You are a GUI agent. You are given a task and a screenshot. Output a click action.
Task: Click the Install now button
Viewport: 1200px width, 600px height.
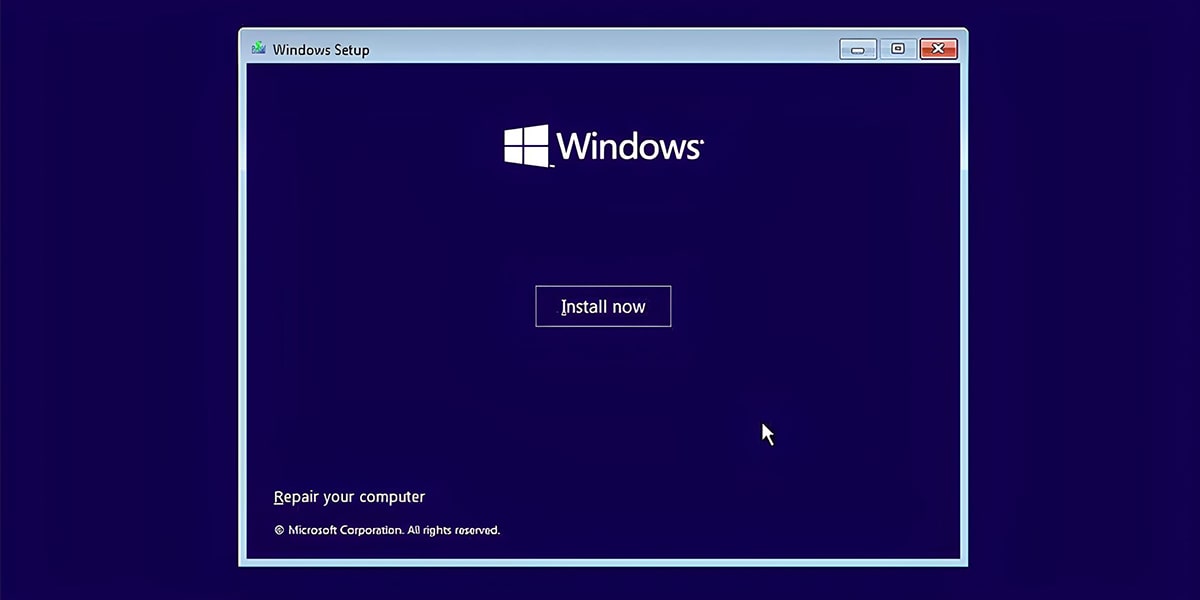(x=603, y=306)
